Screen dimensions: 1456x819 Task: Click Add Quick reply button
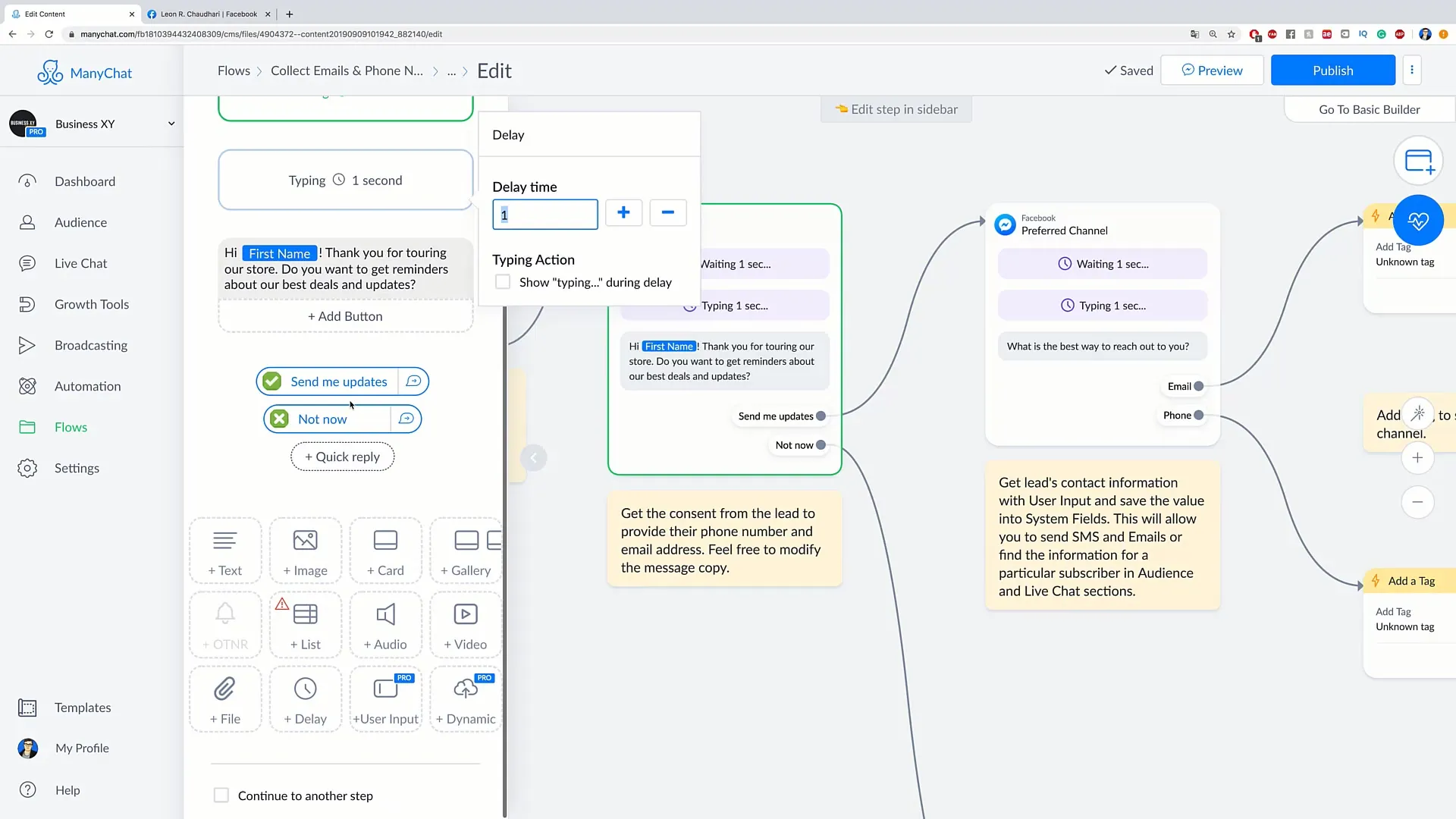pyautogui.click(x=343, y=457)
